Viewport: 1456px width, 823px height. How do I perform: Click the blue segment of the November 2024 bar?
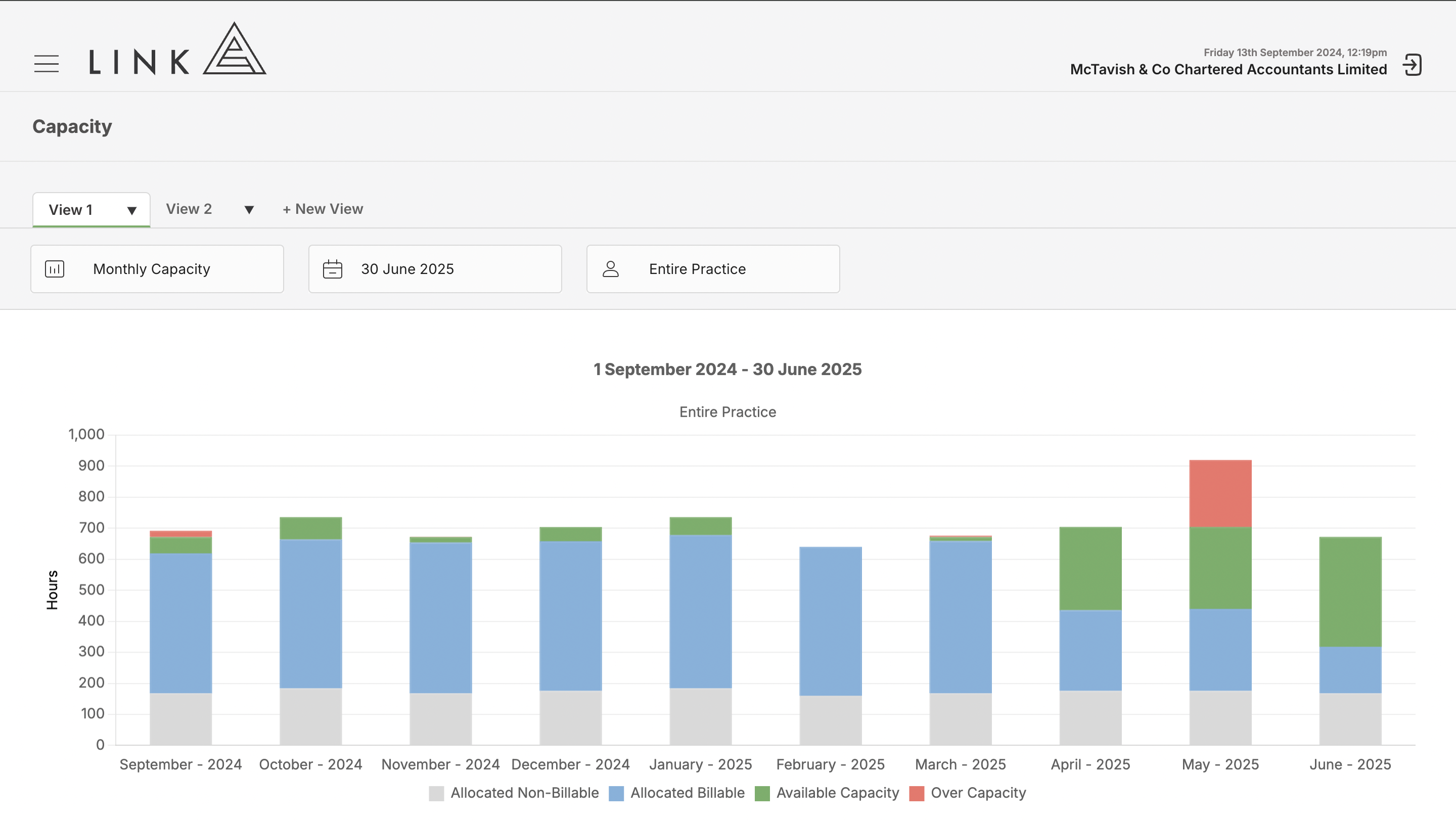[440, 618]
